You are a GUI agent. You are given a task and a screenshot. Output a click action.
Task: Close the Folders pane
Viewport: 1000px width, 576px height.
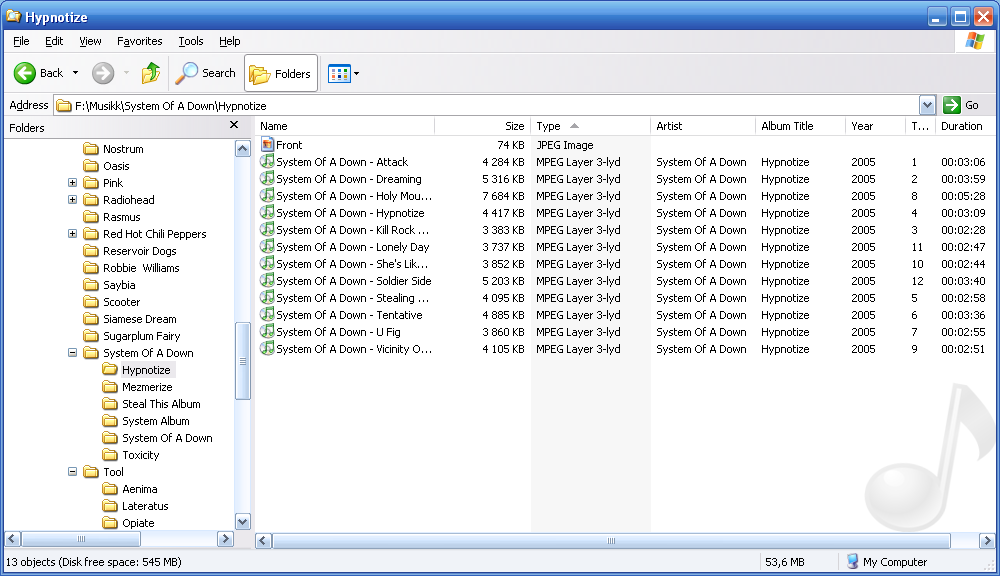234,125
